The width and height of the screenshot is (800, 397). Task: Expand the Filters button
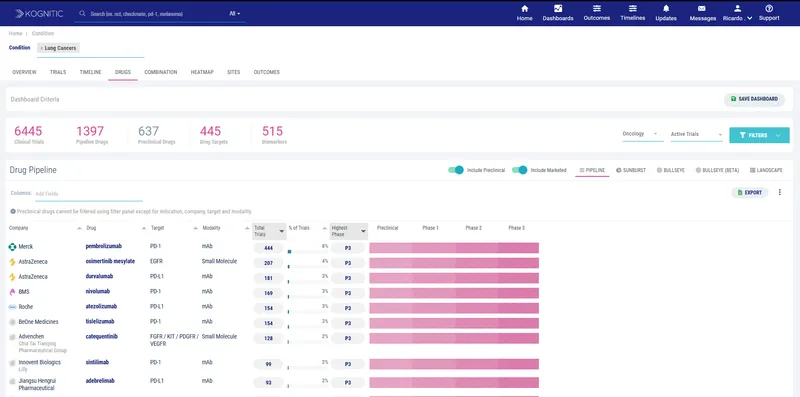tap(759, 135)
